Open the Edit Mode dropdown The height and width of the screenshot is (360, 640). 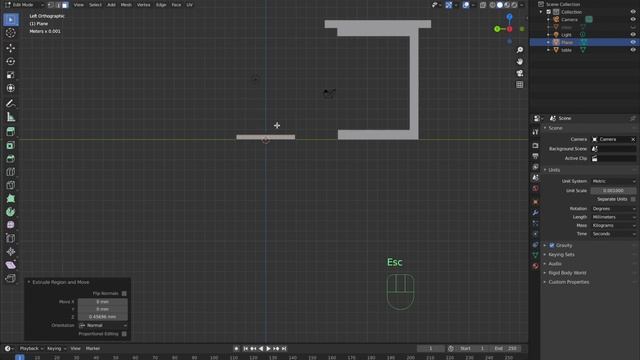(x=24, y=5)
